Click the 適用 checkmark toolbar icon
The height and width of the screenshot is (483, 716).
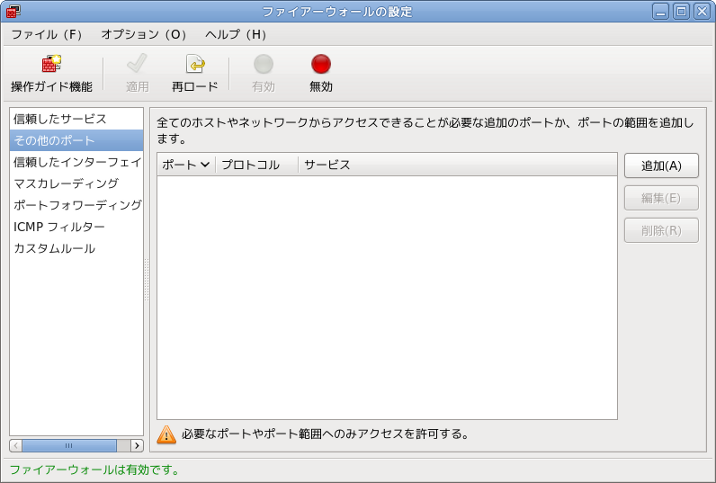coord(137,64)
